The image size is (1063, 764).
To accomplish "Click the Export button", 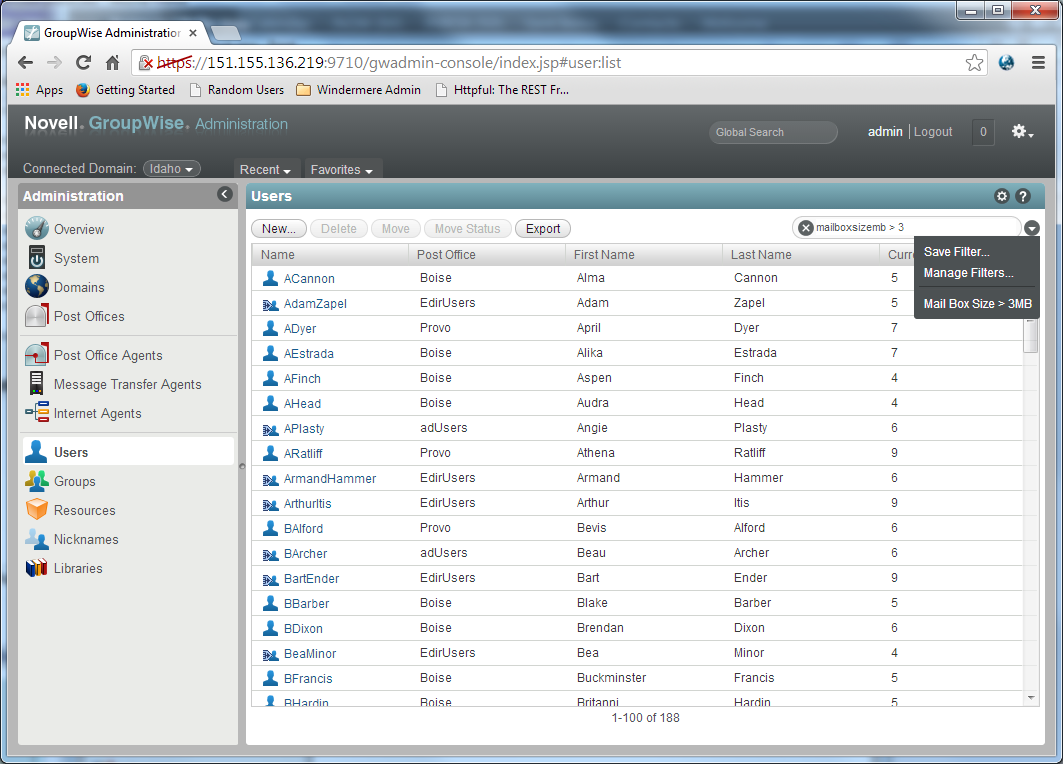I will pos(543,229).
